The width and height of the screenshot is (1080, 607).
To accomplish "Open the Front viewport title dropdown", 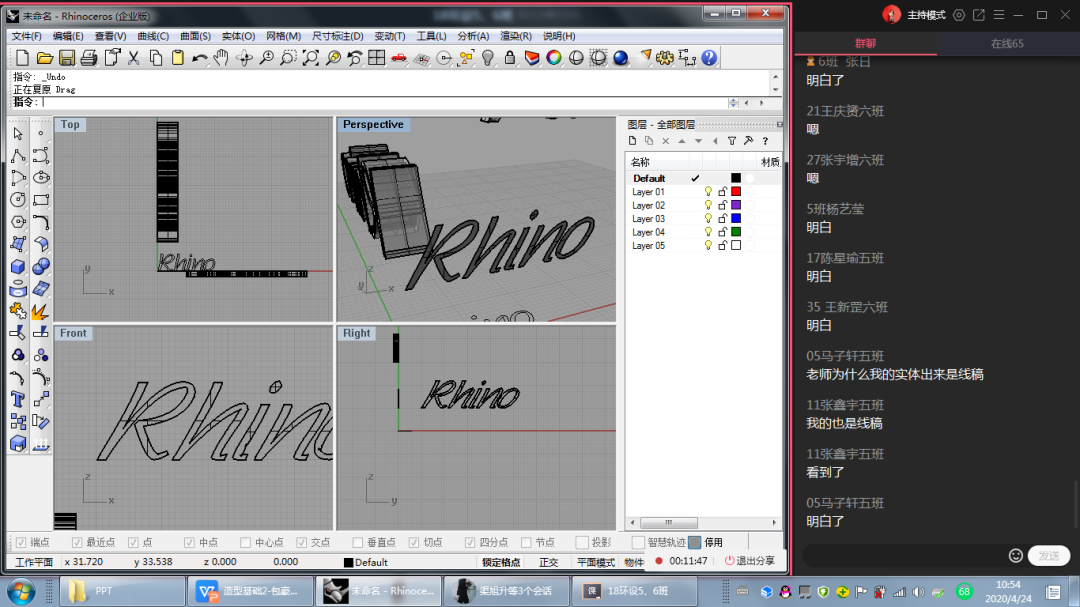I will click(x=73, y=333).
